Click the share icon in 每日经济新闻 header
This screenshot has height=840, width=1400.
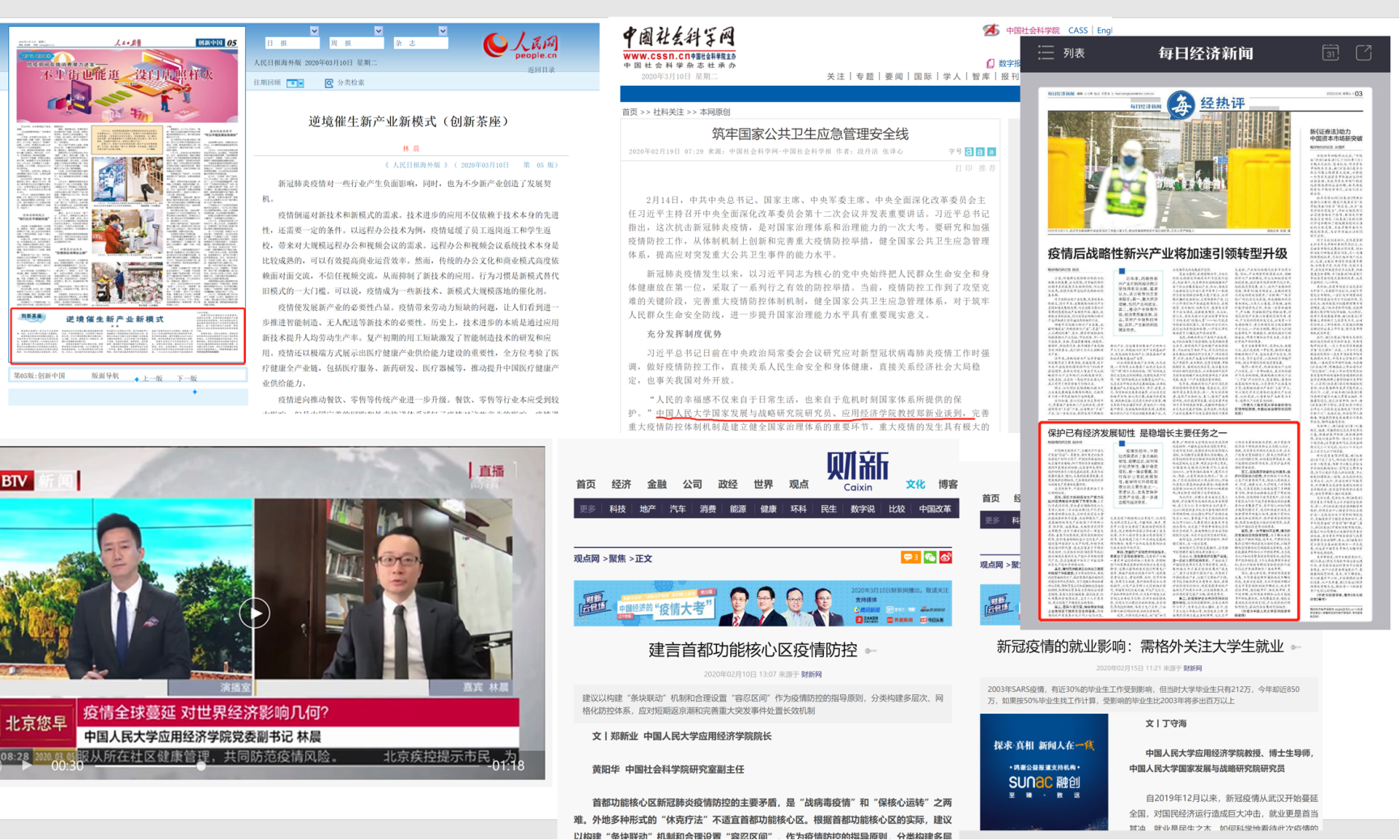pos(1364,53)
